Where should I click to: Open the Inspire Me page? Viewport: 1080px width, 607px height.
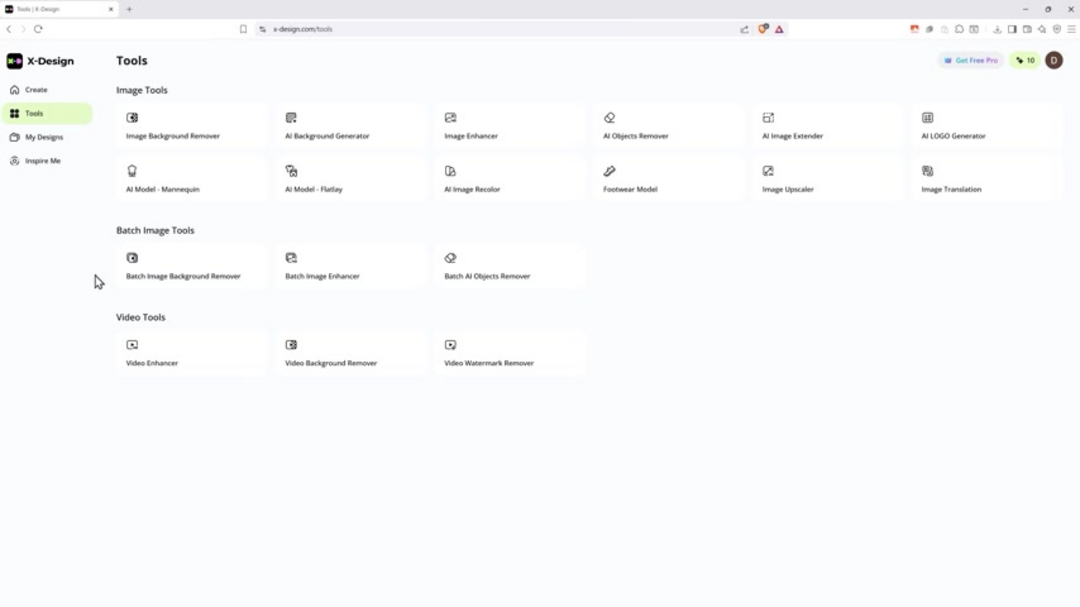(43, 160)
